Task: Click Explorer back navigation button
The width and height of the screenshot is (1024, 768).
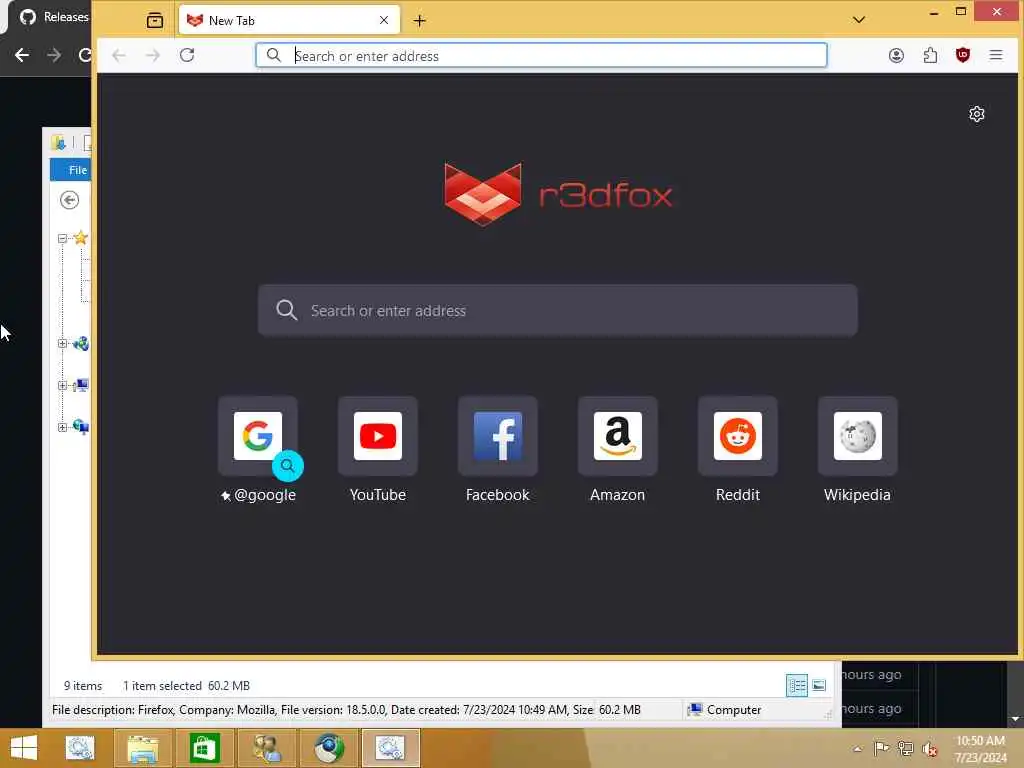Action: pos(69,200)
